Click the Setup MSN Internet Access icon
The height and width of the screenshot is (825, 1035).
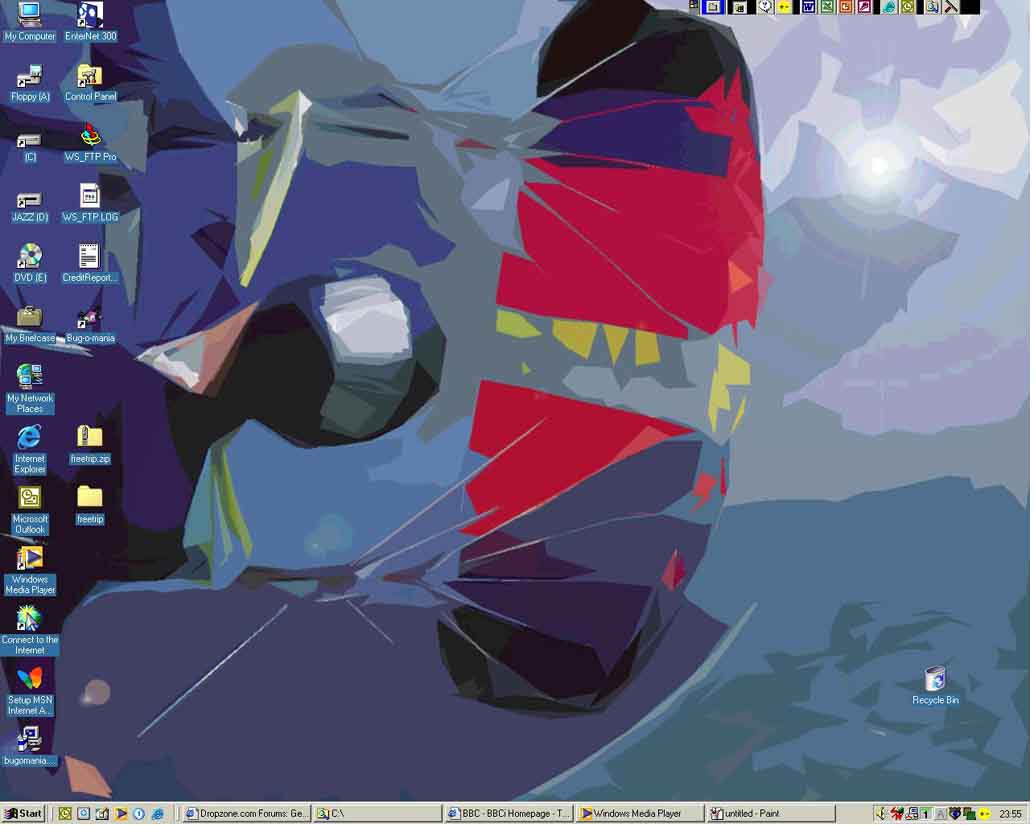(30, 679)
